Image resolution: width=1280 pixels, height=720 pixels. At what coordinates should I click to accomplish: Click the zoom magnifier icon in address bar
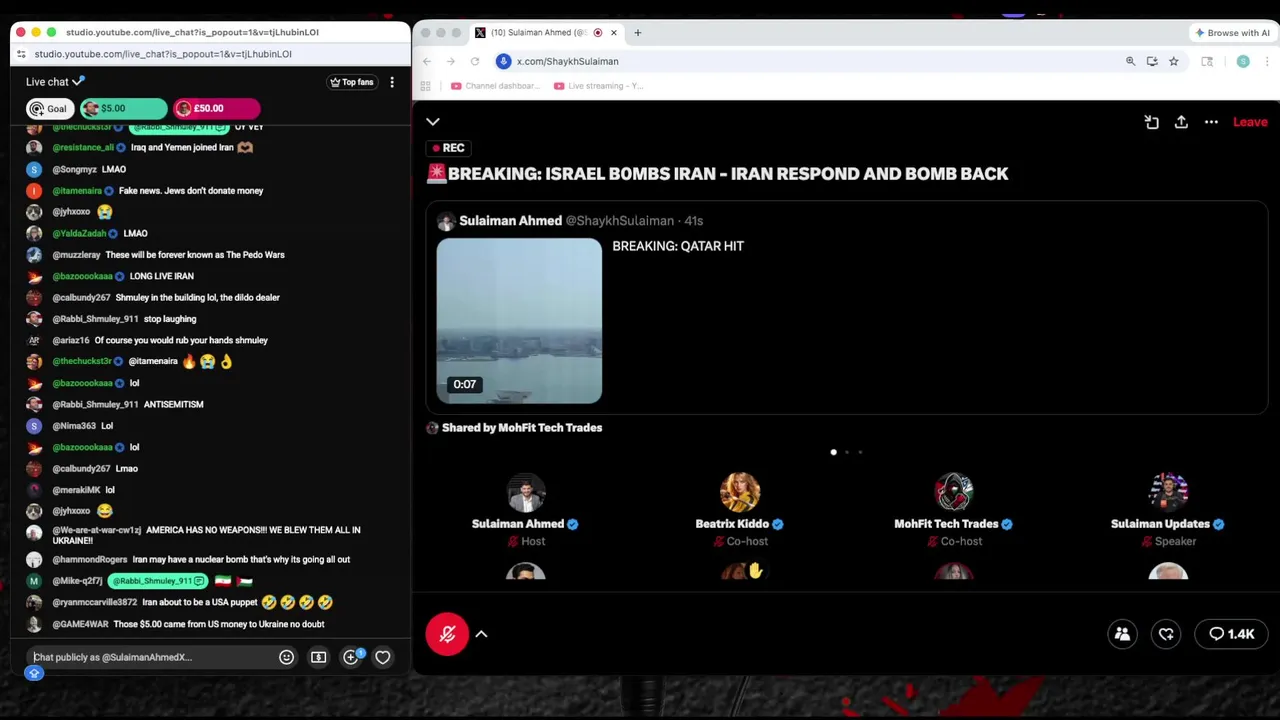(1131, 61)
